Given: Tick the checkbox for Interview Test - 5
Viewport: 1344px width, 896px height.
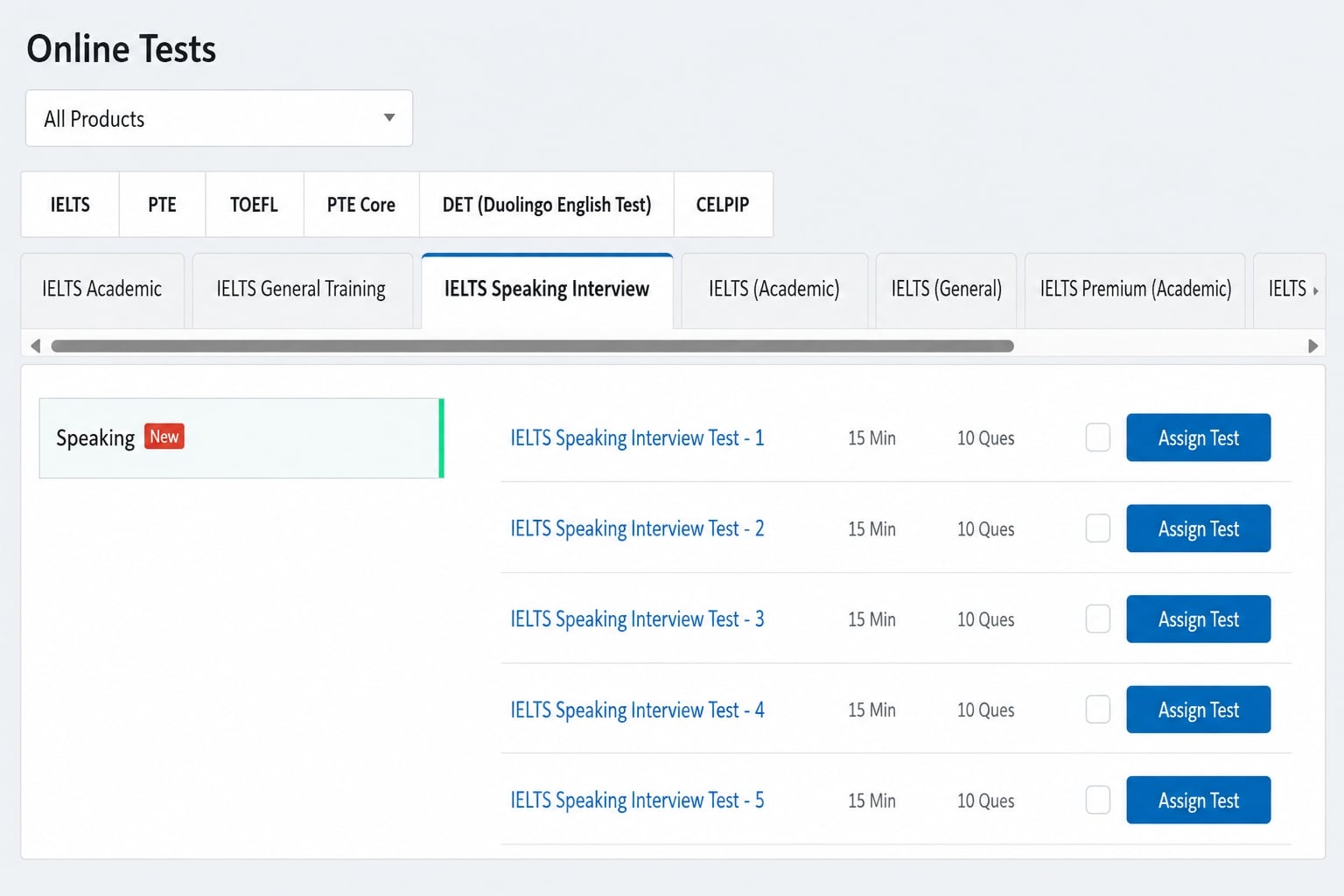Looking at the screenshot, I should point(1098,800).
